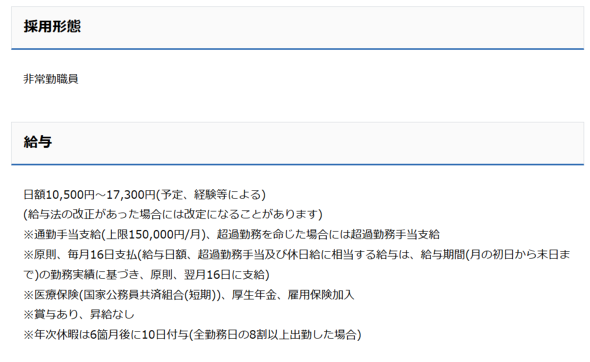Select the 非常勤職員 text
Viewport: 590px width, 362px height.
coord(51,79)
